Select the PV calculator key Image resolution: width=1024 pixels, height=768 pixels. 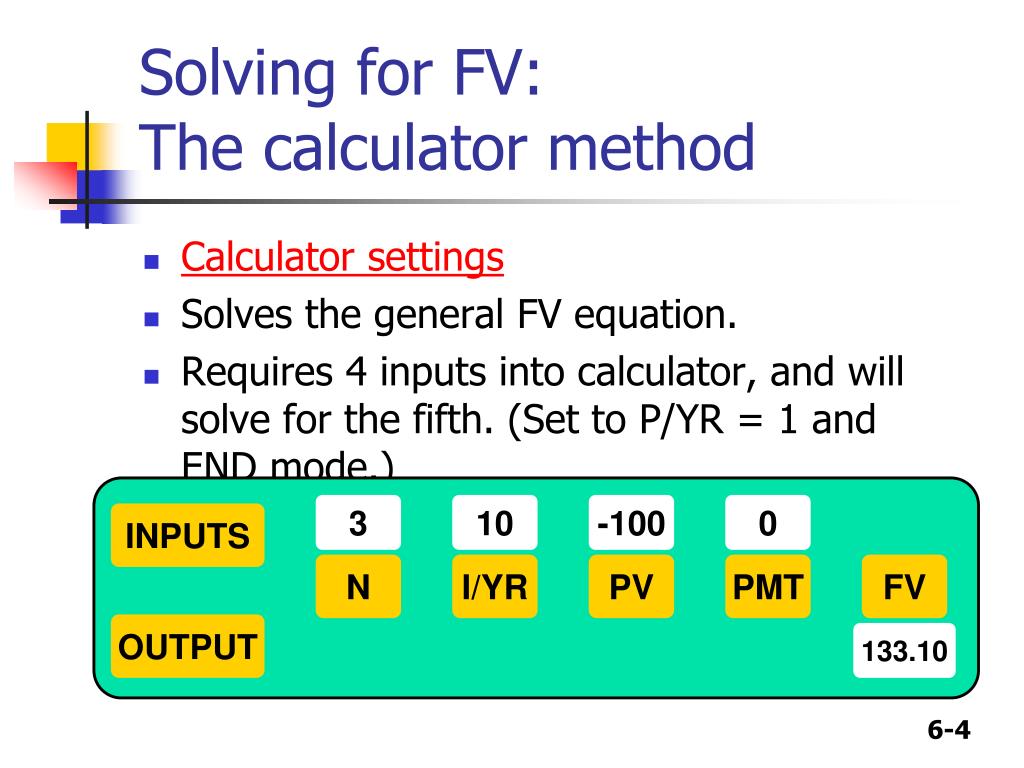coord(631,586)
